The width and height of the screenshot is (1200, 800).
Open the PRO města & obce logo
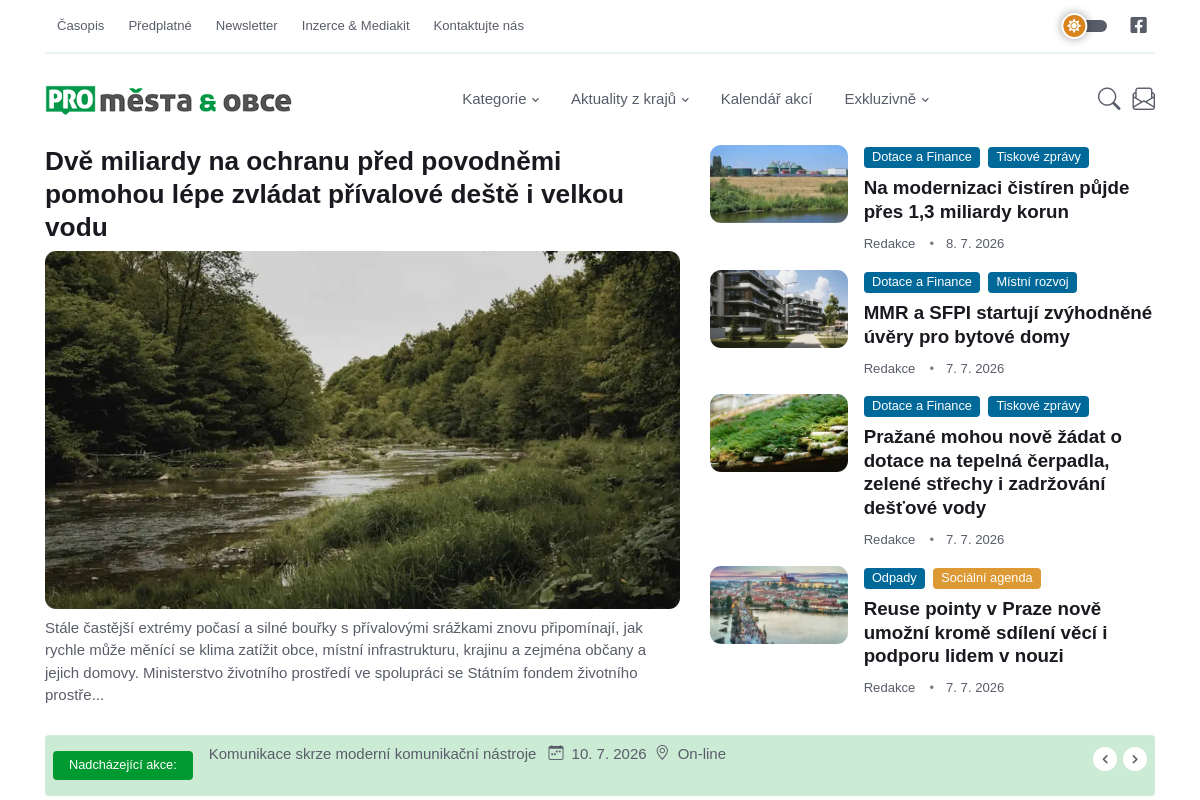tap(168, 100)
